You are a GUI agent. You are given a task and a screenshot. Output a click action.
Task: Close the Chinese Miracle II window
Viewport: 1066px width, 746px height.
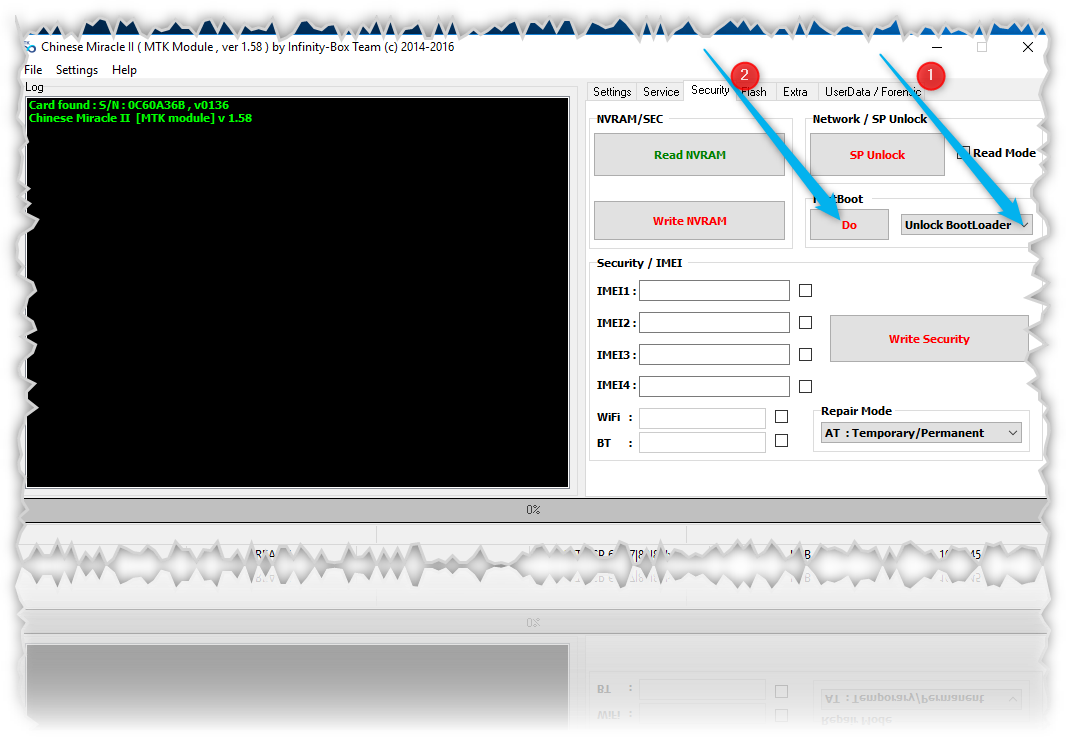[1027, 47]
